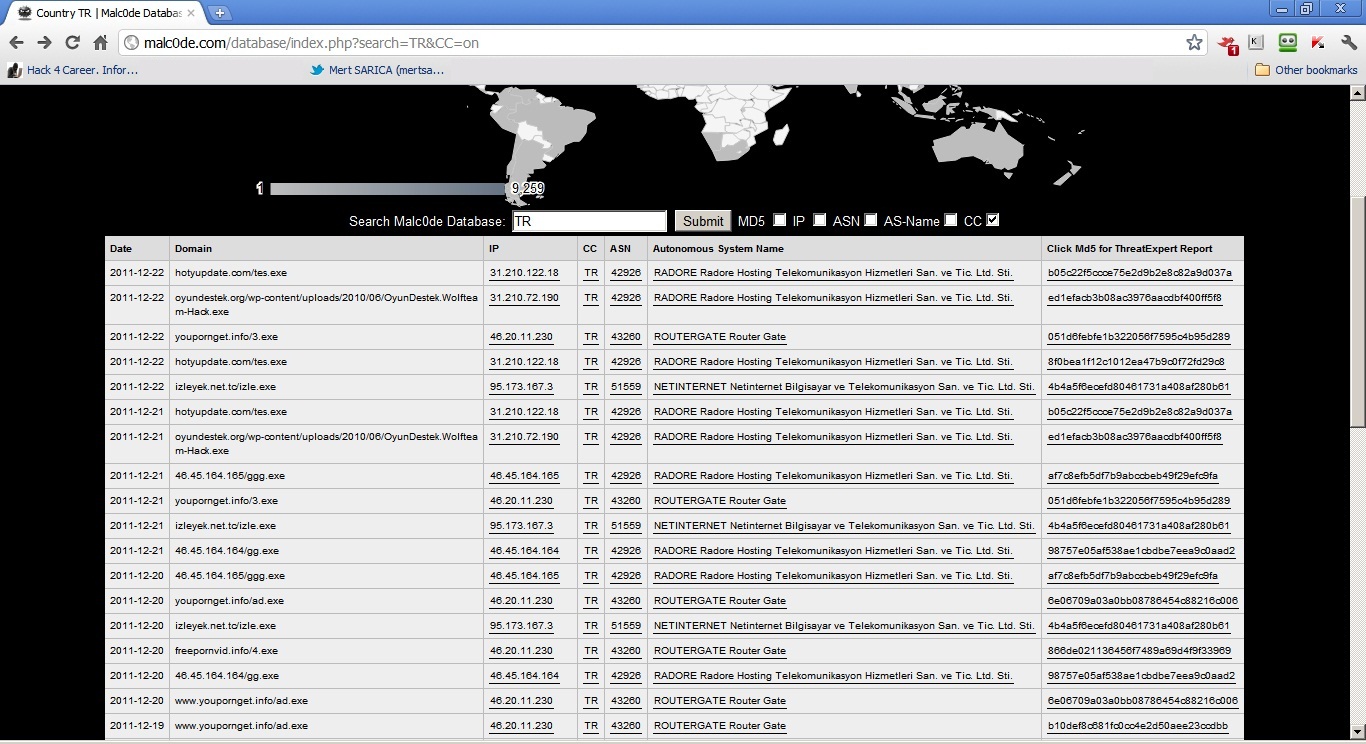The height and width of the screenshot is (744, 1366).
Task: Check the ASN search checkbox
Action: [x=871, y=220]
